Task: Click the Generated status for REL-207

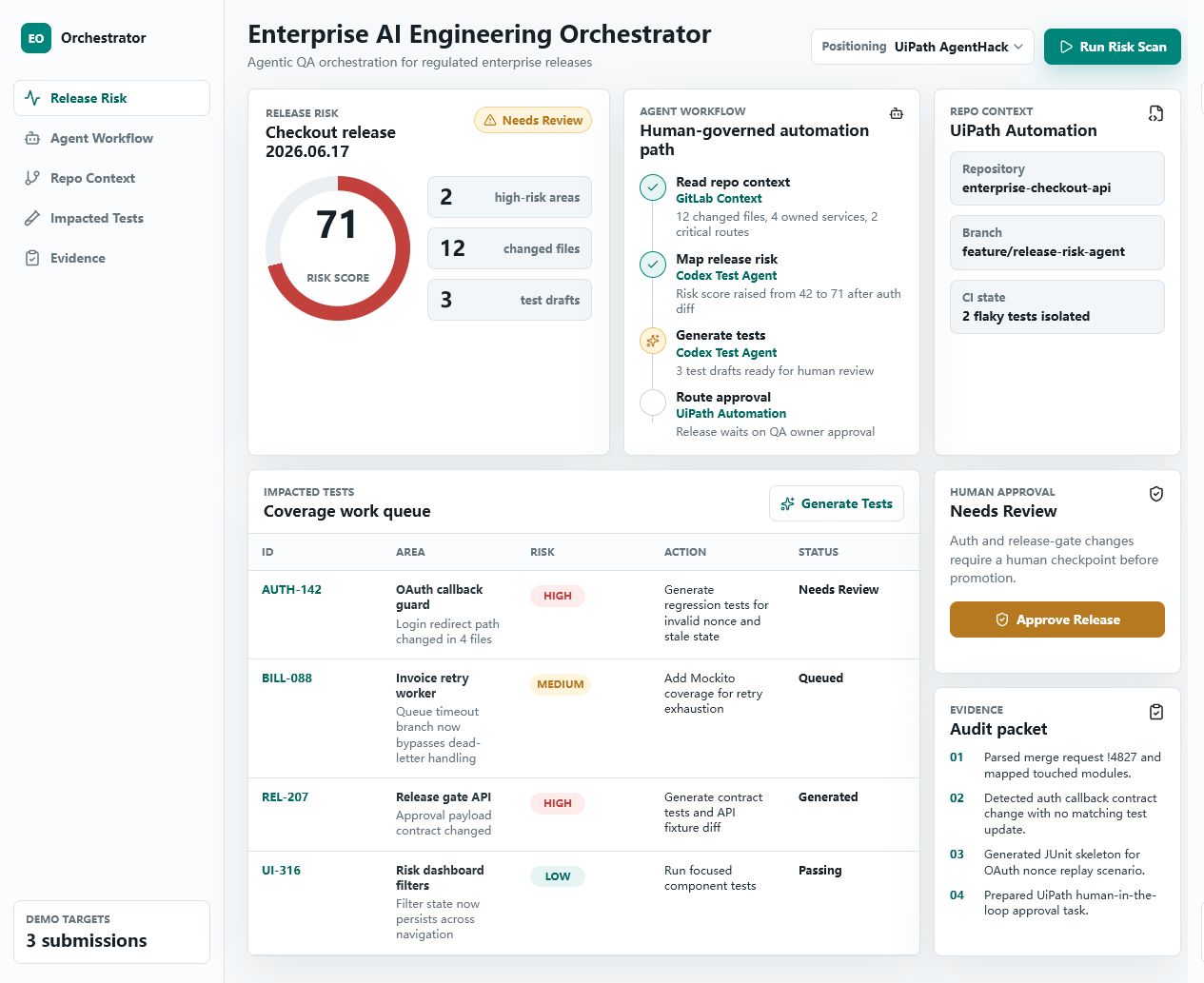Action: pos(828,796)
